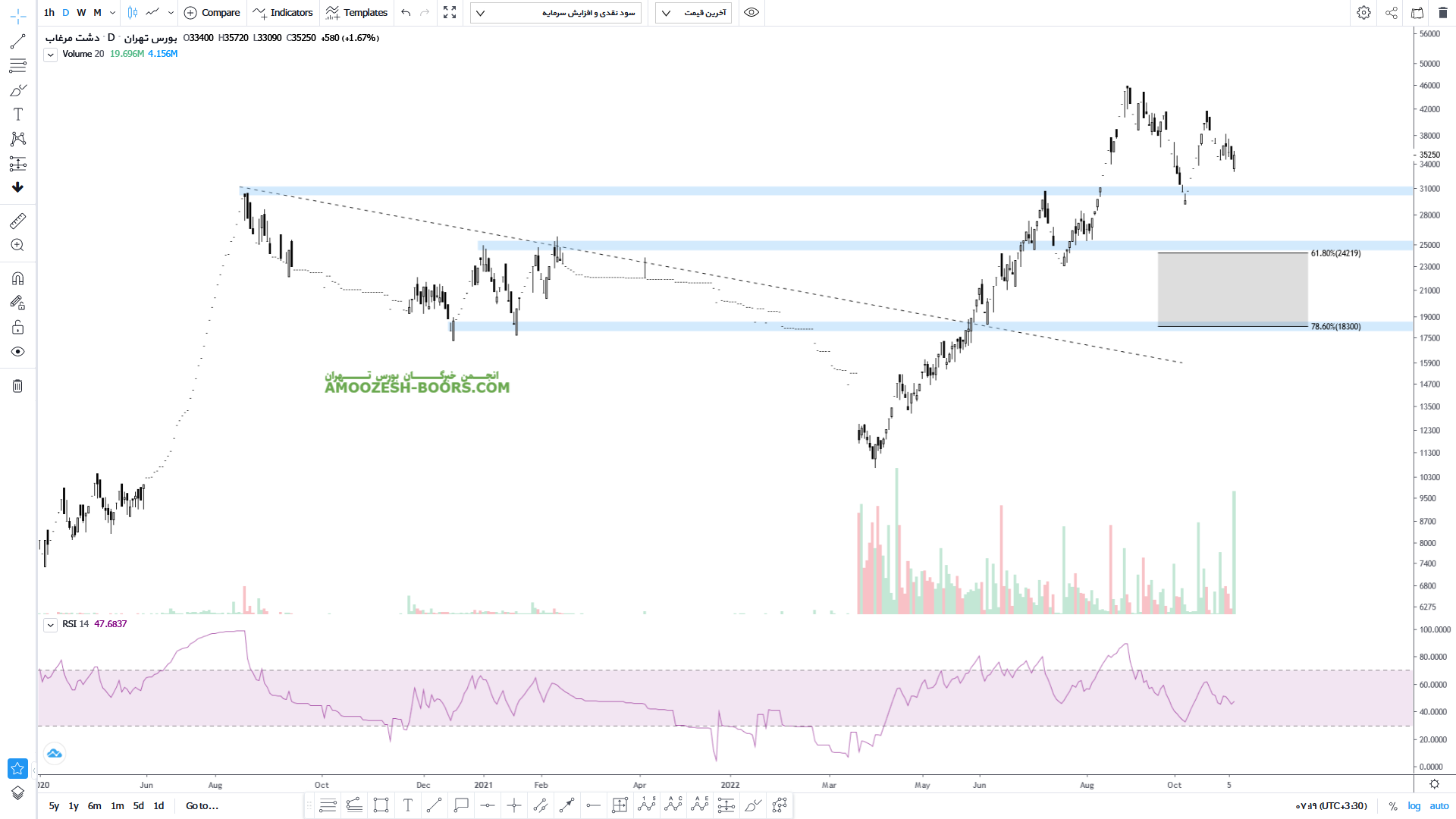The height and width of the screenshot is (819, 1456).
Task: Open the ruler measure tool
Action: coord(17,221)
